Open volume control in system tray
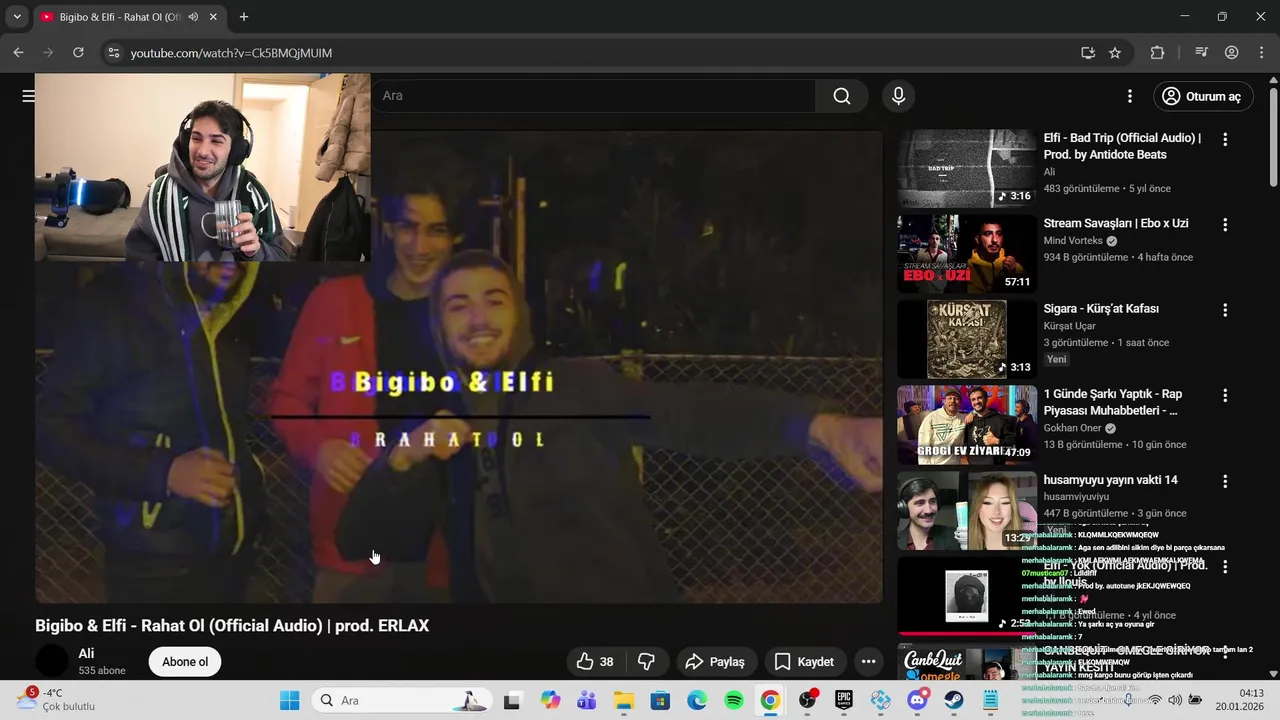Image resolution: width=1280 pixels, height=720 pixels. click(x=1175, y=700)
